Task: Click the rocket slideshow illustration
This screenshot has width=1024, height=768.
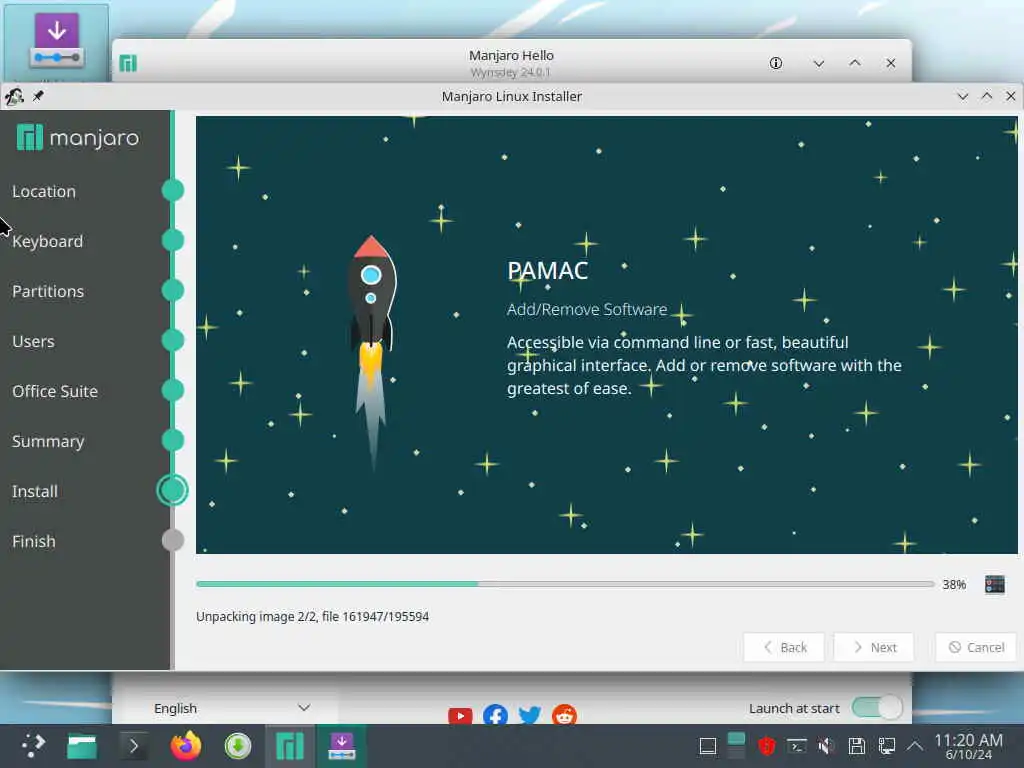Action: pos(372,351)
